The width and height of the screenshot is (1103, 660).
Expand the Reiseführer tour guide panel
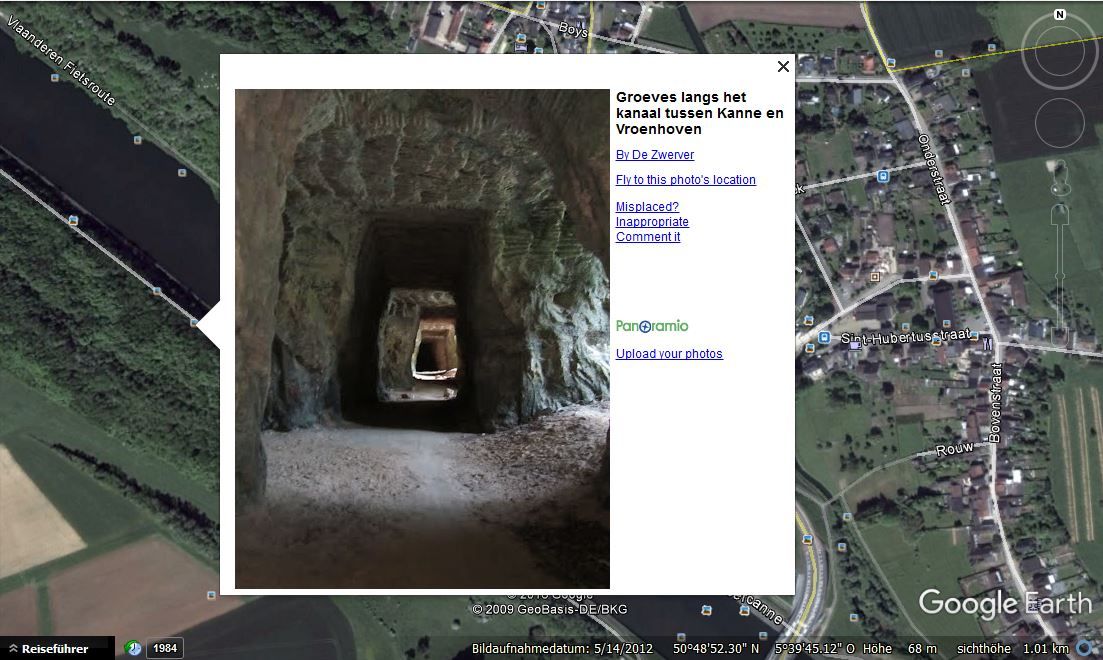coord(48,649)
